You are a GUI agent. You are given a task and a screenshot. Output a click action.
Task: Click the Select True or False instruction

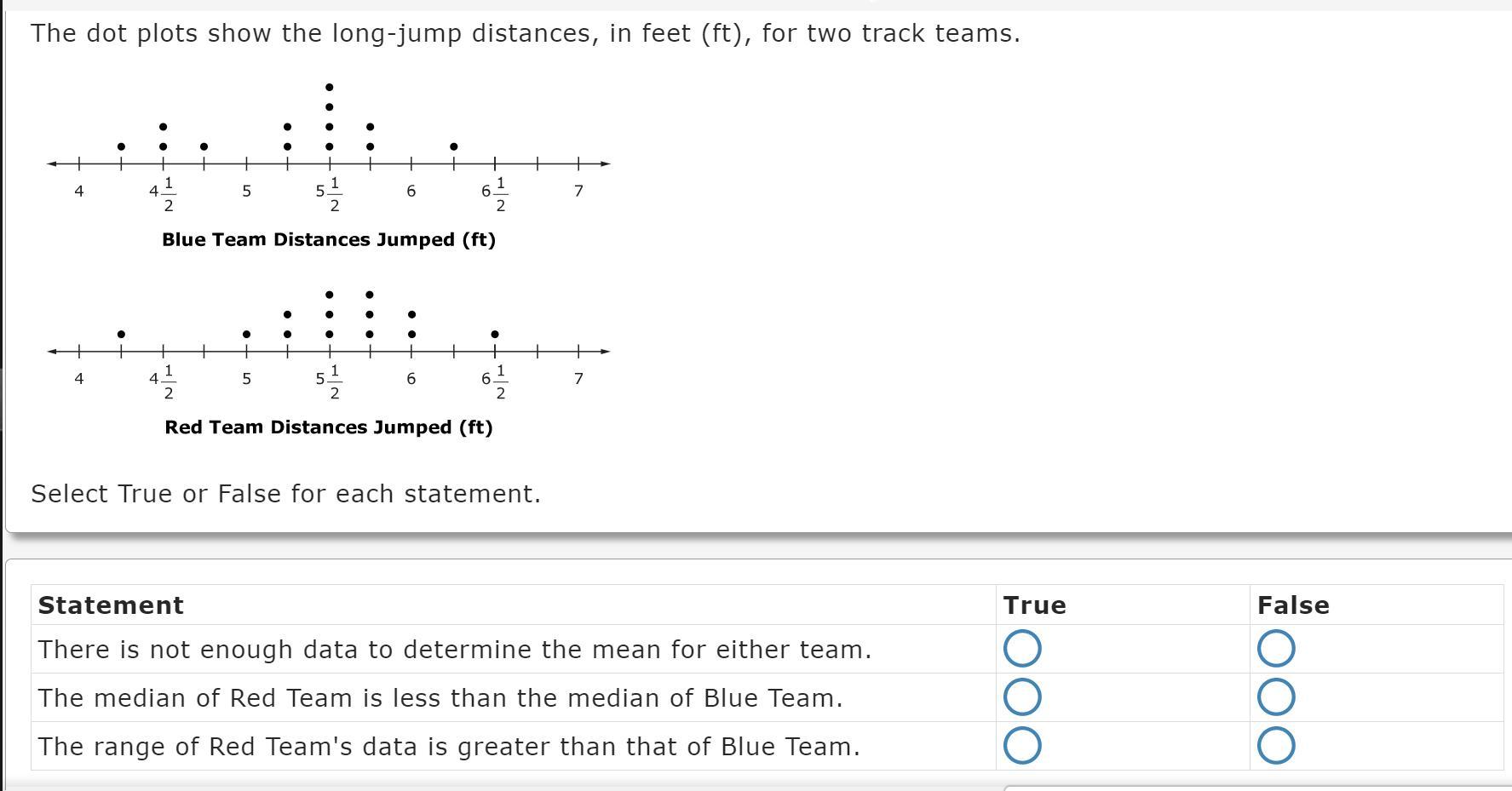tap(285, 494)
